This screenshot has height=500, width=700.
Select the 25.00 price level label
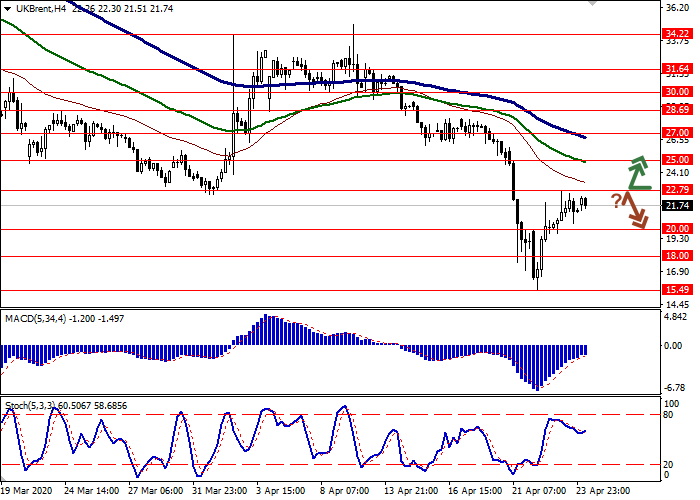point(677,160)
